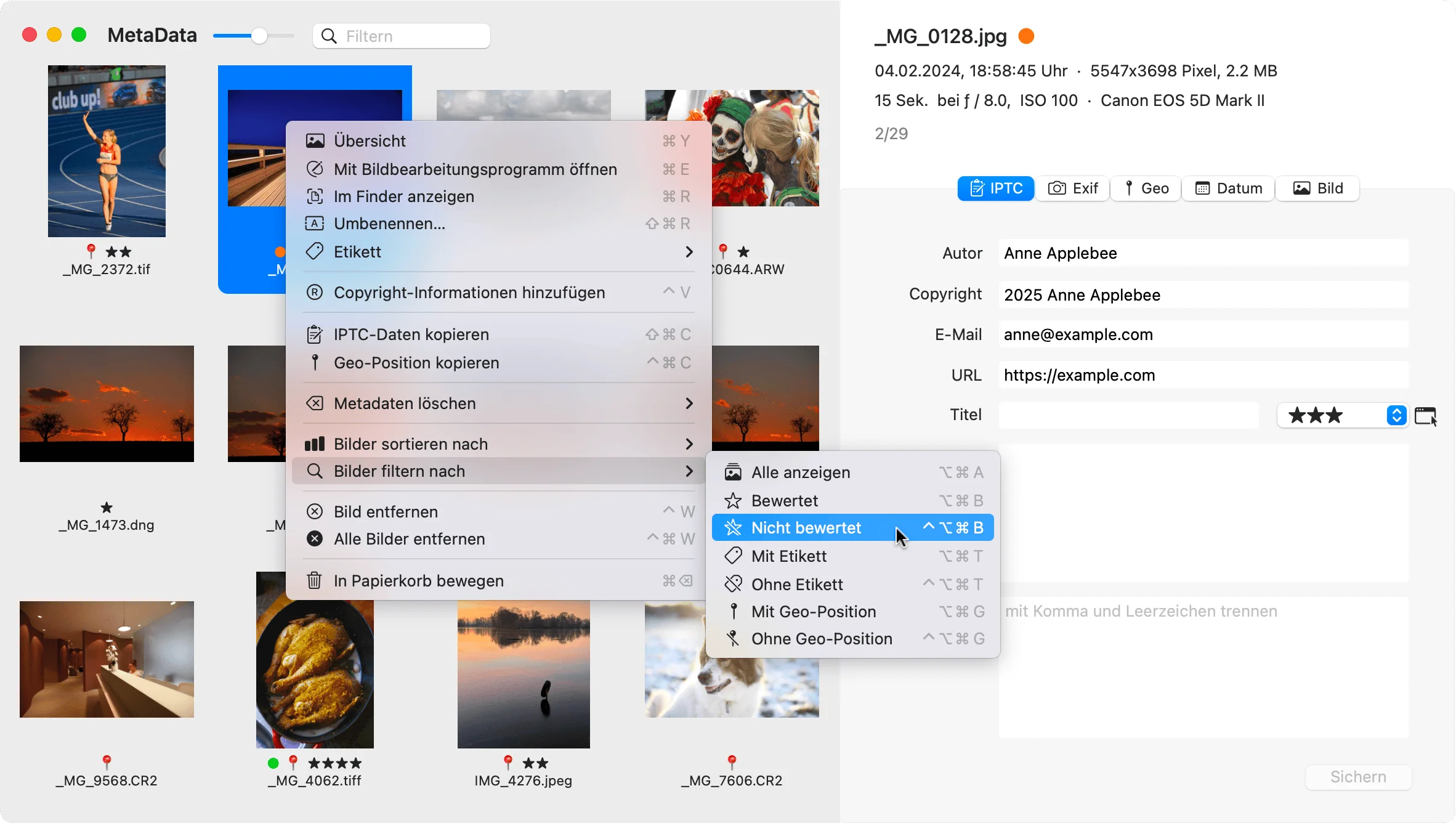This screenshot has height=823, width=1456.
Task: Adjust the thumbnail size slider knob
Action: pyautogui.click(x=259, y=36)
